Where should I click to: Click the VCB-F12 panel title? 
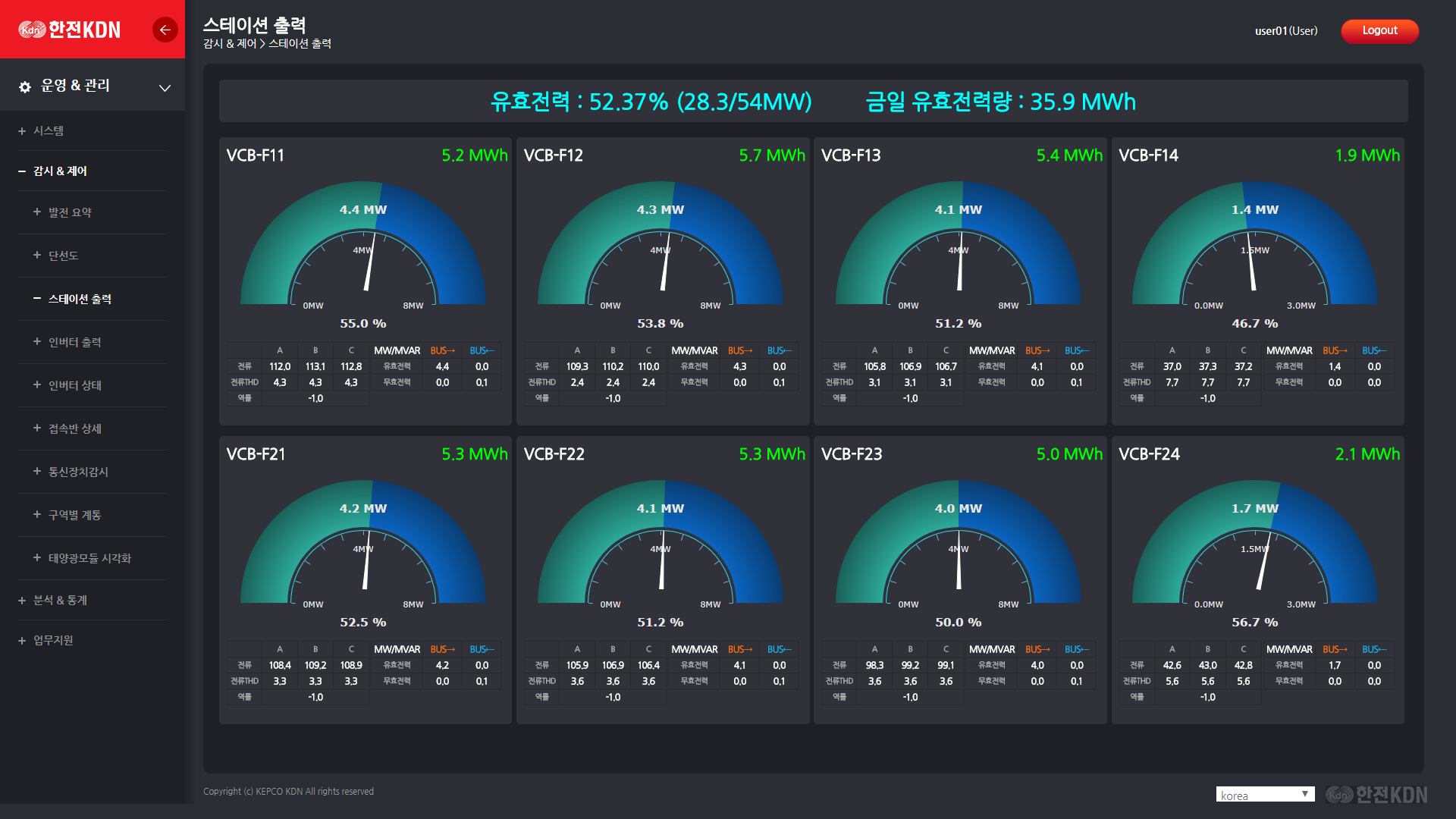554,155
